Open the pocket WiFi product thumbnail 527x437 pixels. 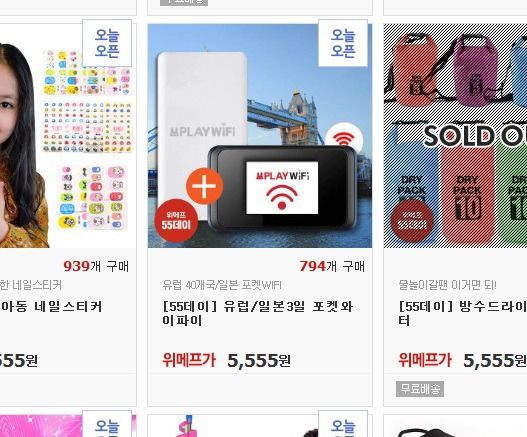260,136
